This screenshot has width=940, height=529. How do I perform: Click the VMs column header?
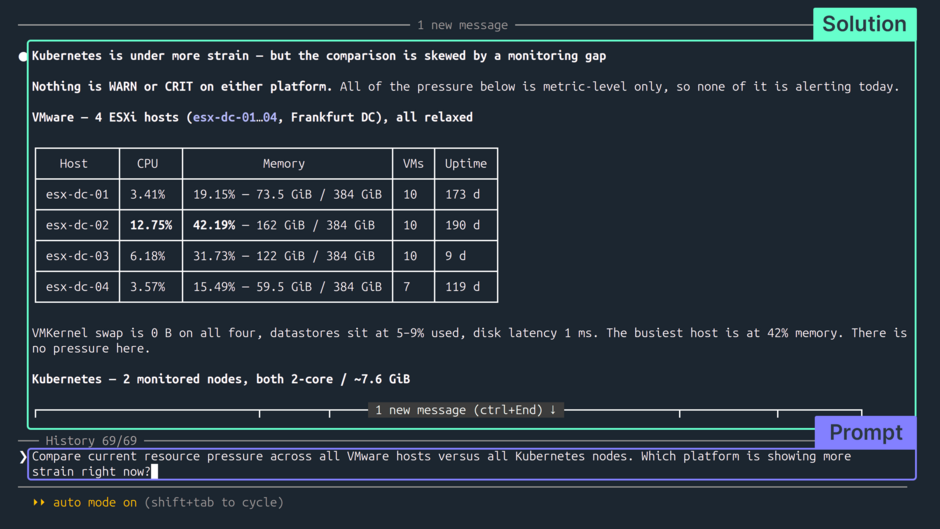pyautogui.click(x=413, y=164)
